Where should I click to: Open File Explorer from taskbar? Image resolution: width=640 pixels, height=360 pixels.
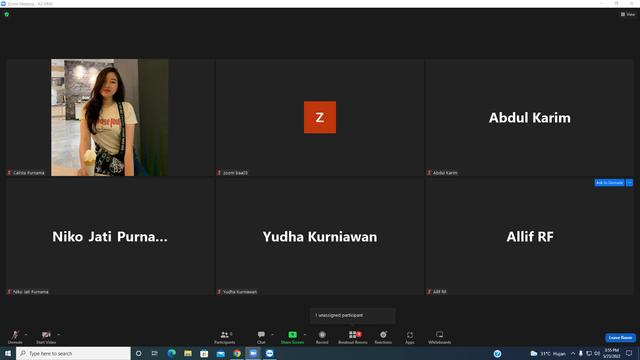click(188, 353)
